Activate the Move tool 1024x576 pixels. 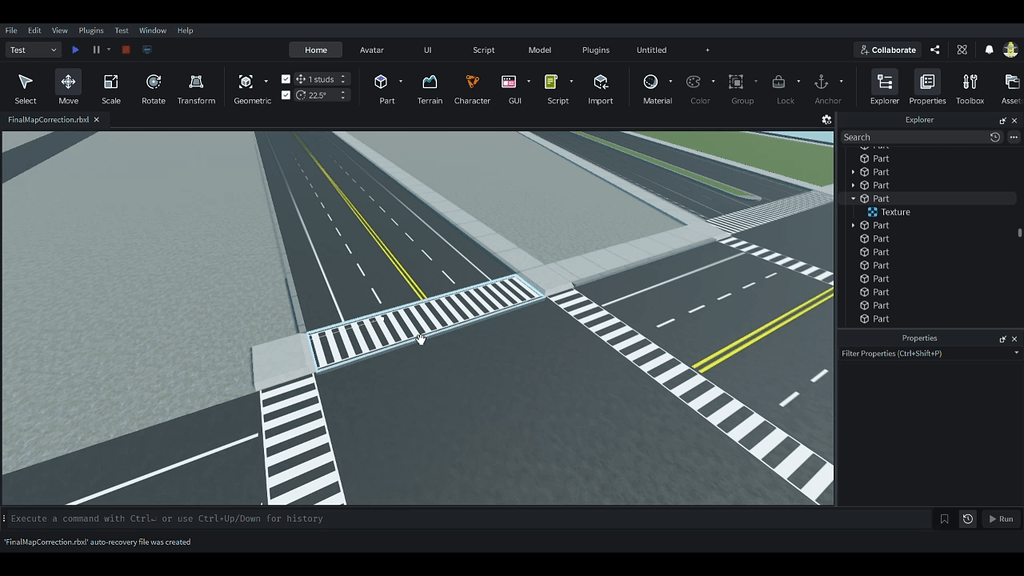coord(68,88)
